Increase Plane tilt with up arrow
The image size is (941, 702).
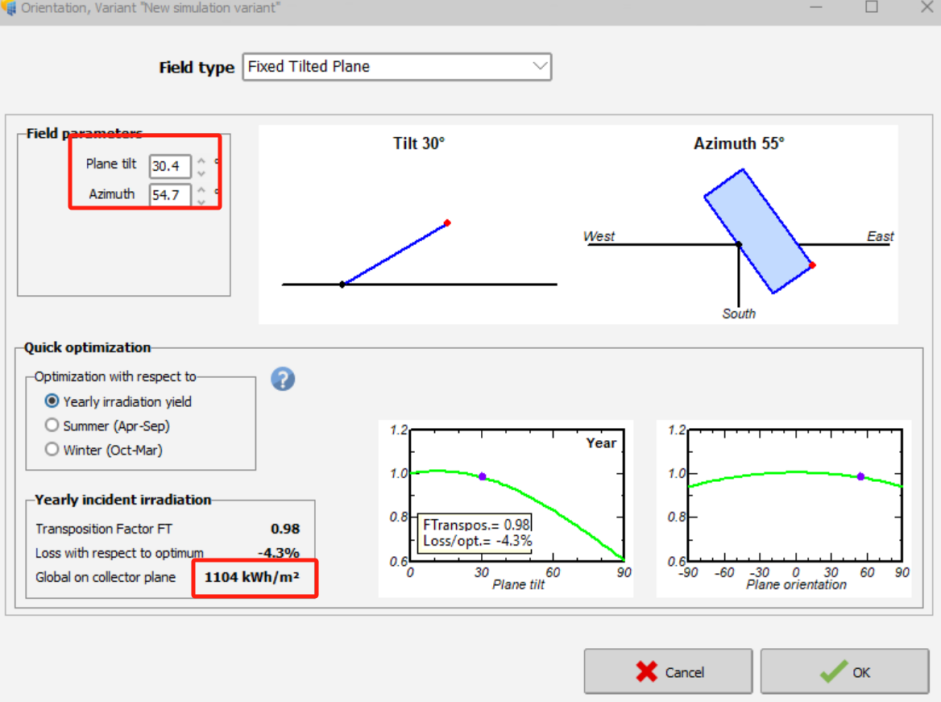201,160
